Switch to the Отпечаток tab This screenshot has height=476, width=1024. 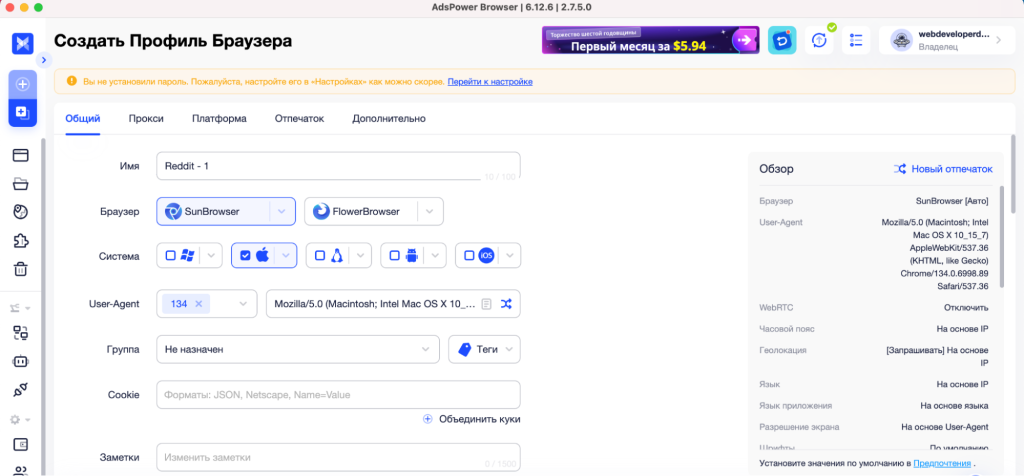299,119
